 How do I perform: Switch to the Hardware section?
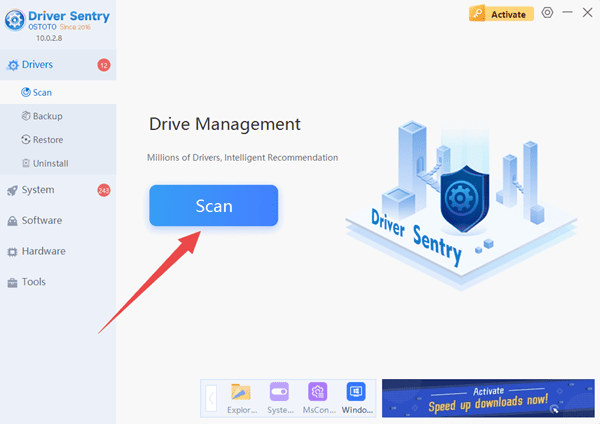pyautogui.click(x=43, y=252)
